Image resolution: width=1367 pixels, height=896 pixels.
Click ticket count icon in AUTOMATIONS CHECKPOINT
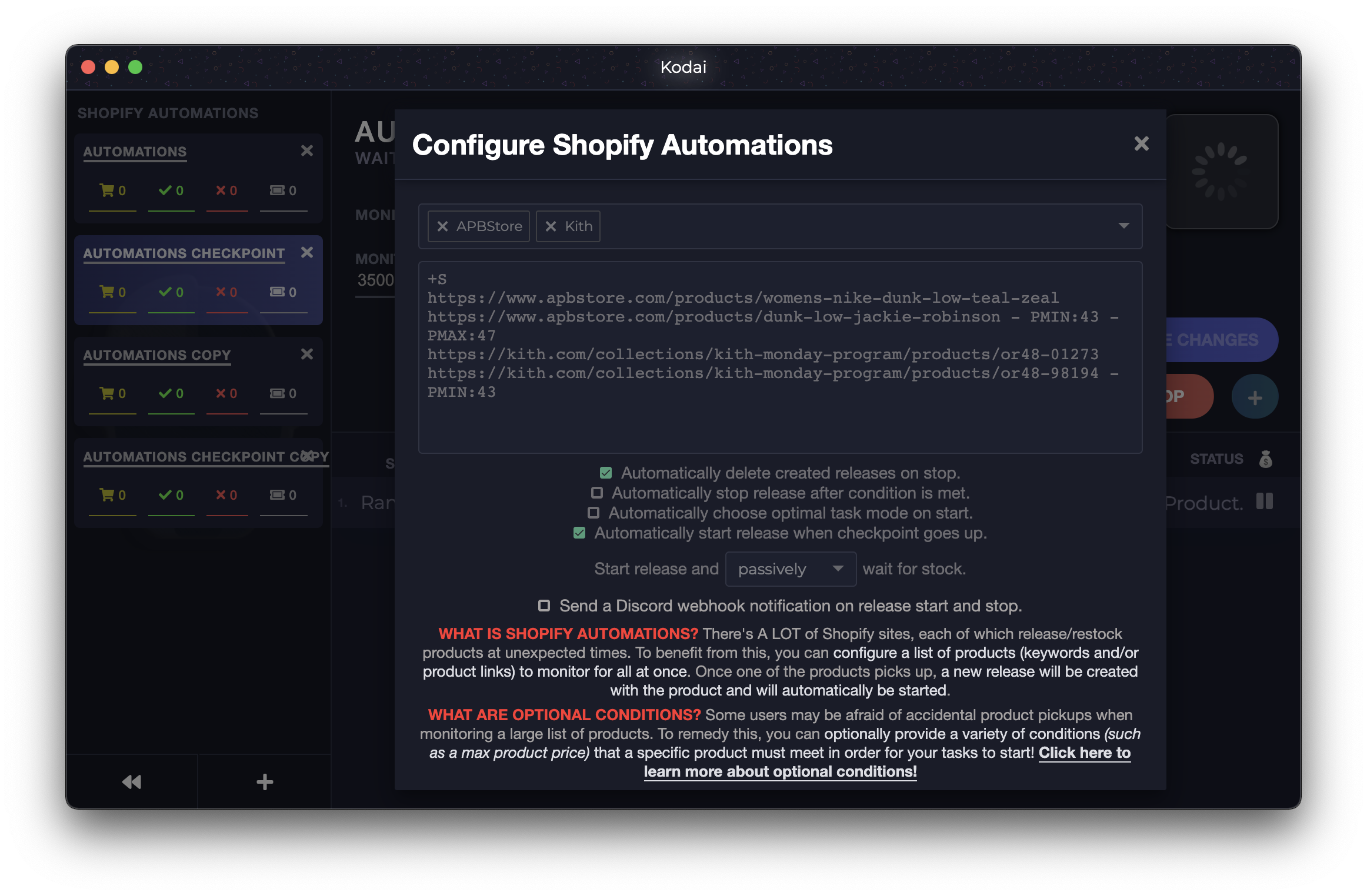pyautogui.click(x=284, y=292)
